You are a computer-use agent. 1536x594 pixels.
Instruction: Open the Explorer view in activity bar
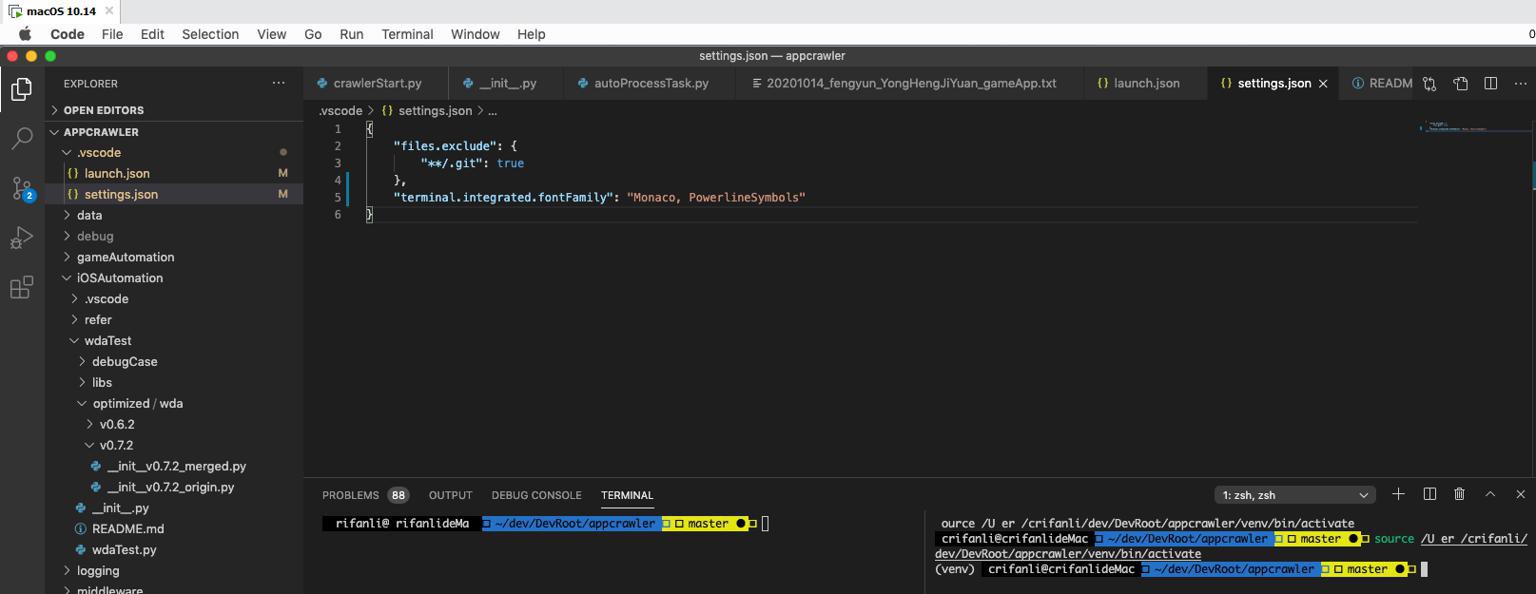point(21,89)
